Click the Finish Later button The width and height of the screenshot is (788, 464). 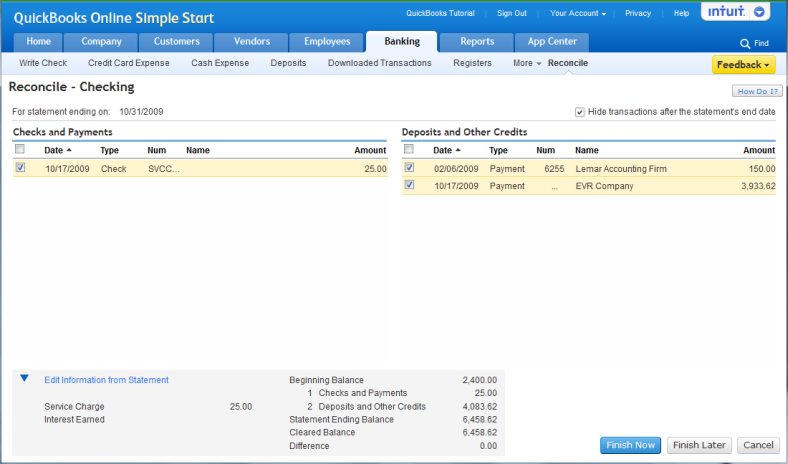[699, 445]
